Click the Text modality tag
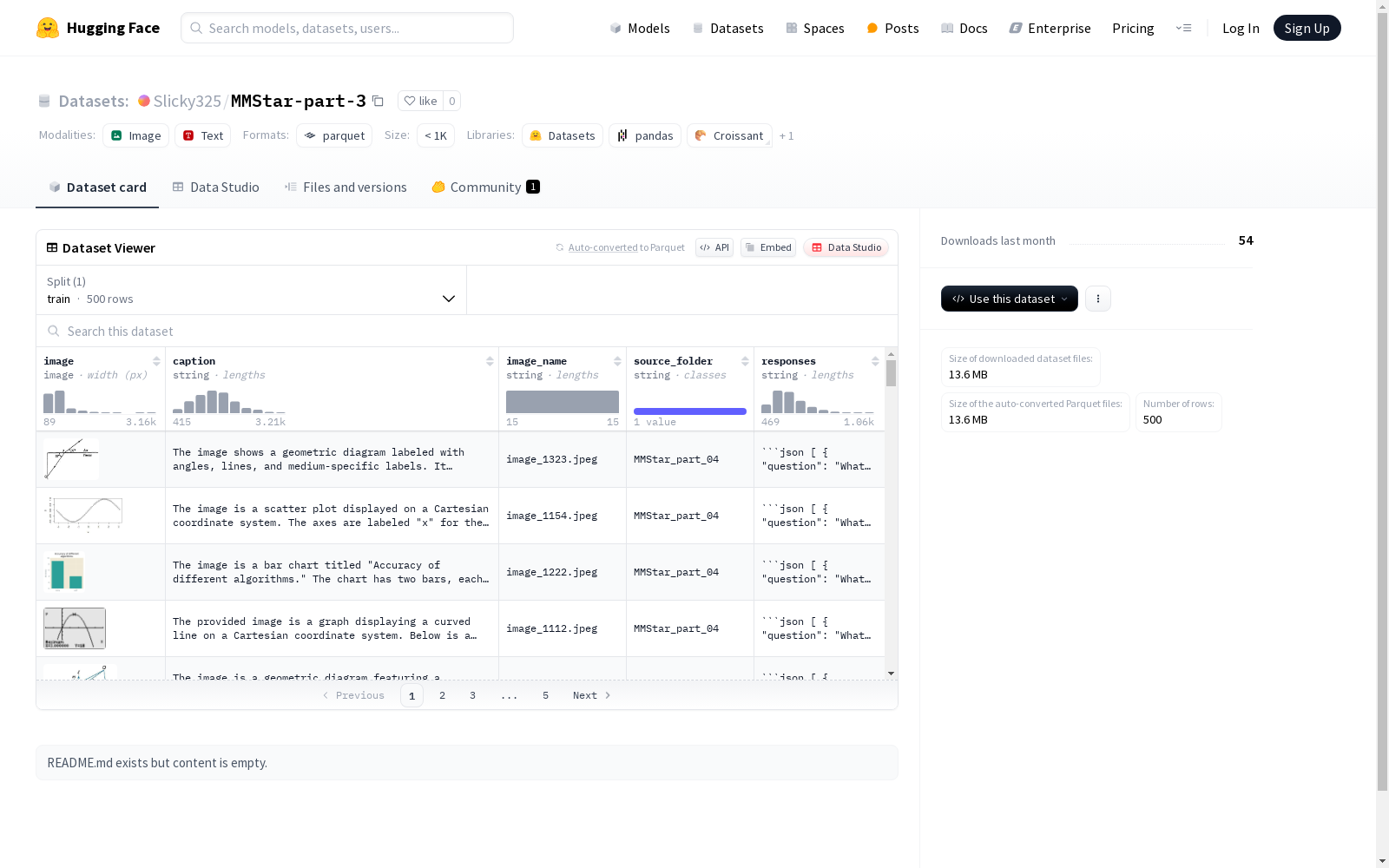 tap(203, 135)
